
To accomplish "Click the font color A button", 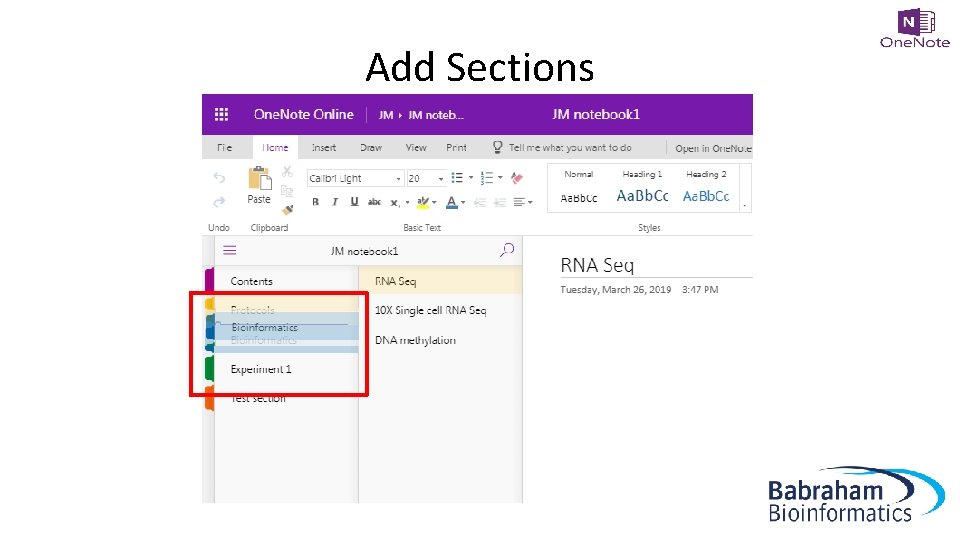I will click(x=452, y=202).
